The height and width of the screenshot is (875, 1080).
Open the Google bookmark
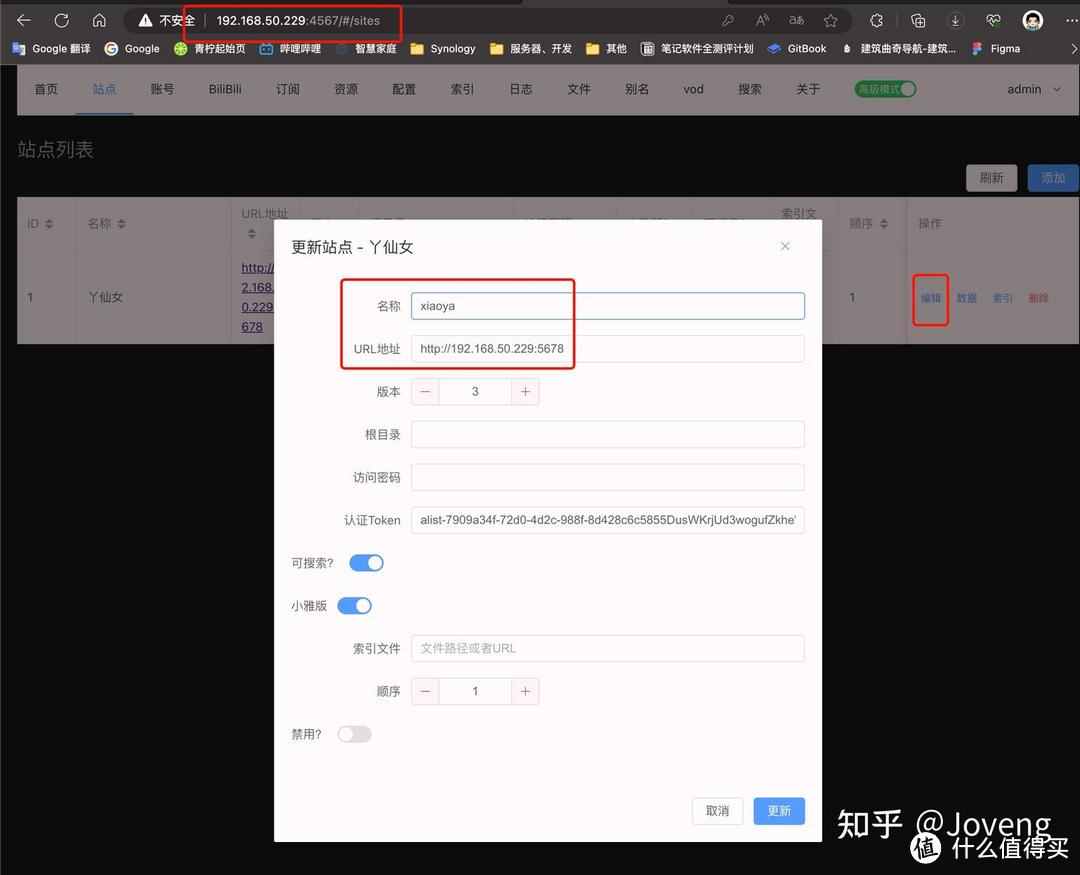coord(132,49)
